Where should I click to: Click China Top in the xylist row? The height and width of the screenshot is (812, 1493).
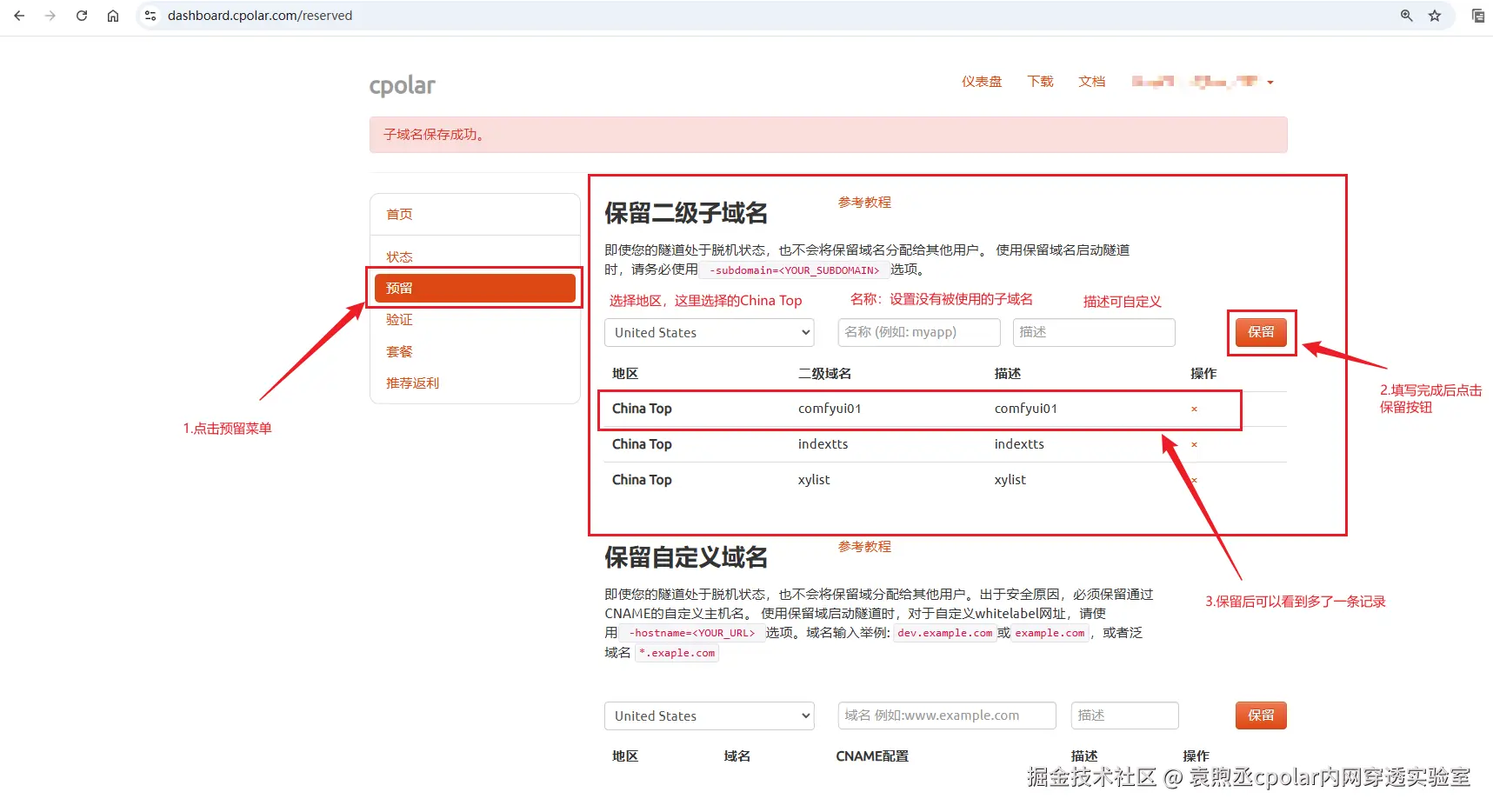tap(642, 480)
